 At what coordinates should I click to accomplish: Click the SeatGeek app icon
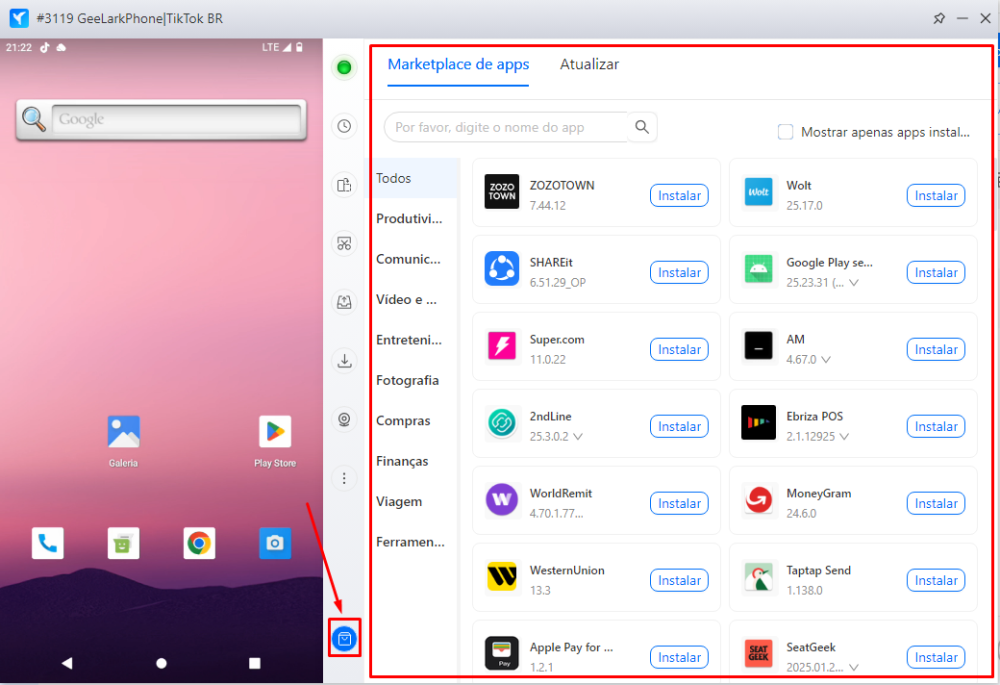click(x=758, y=654)
